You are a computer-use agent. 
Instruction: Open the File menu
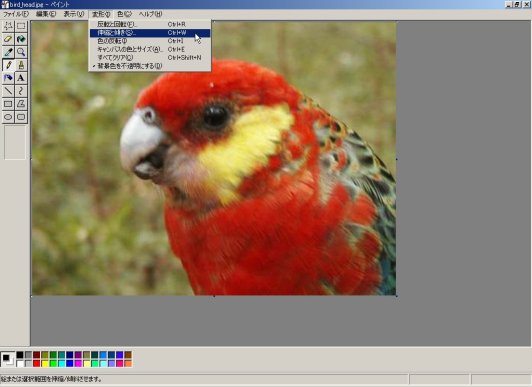(x=16, y=14)
